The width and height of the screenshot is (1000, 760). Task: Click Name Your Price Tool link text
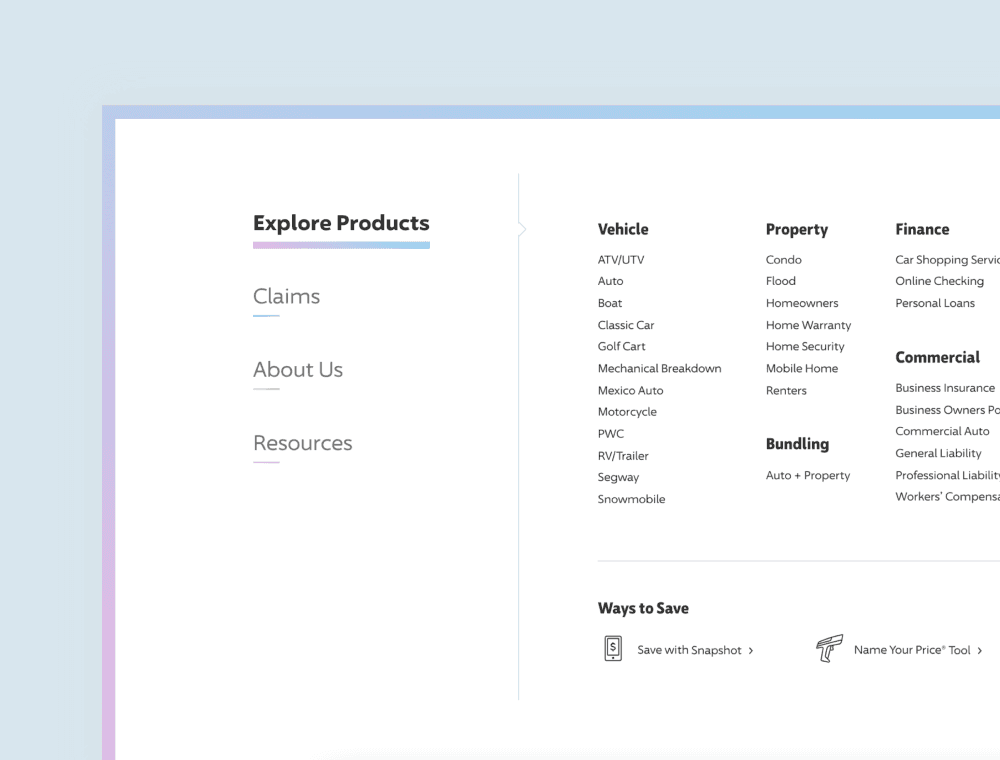click(912, 650)
